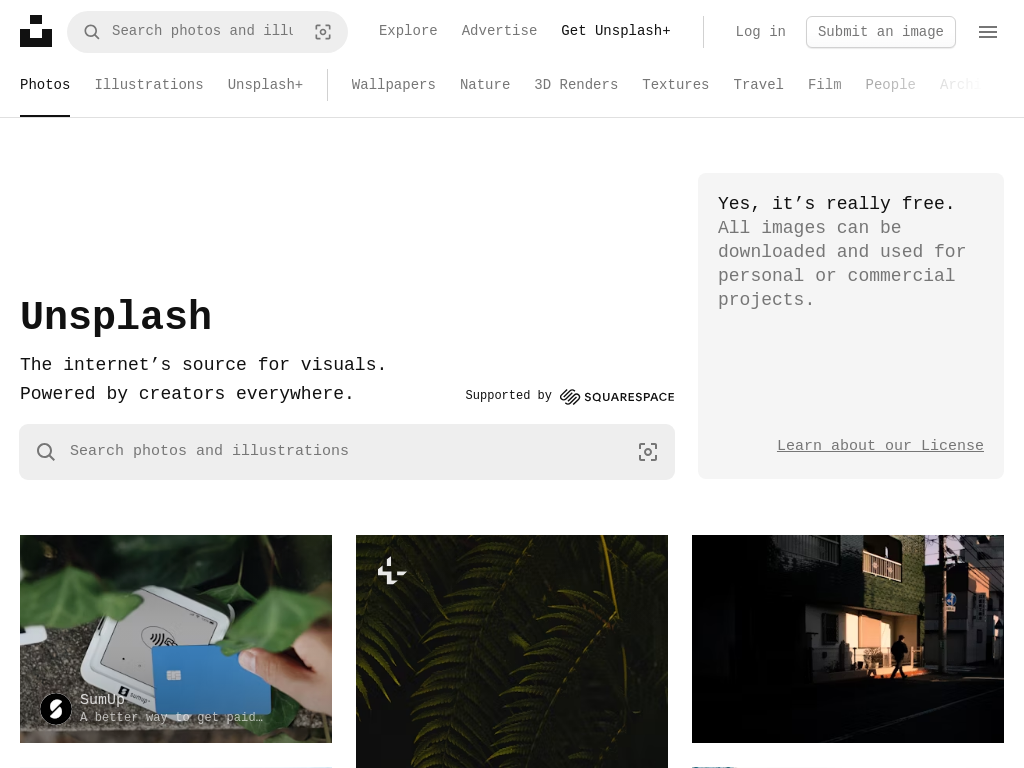Image resolution: width=1024 pixels, height=768 pixels.
Task: Open the Wallpapers category
Action: point(393,84)
